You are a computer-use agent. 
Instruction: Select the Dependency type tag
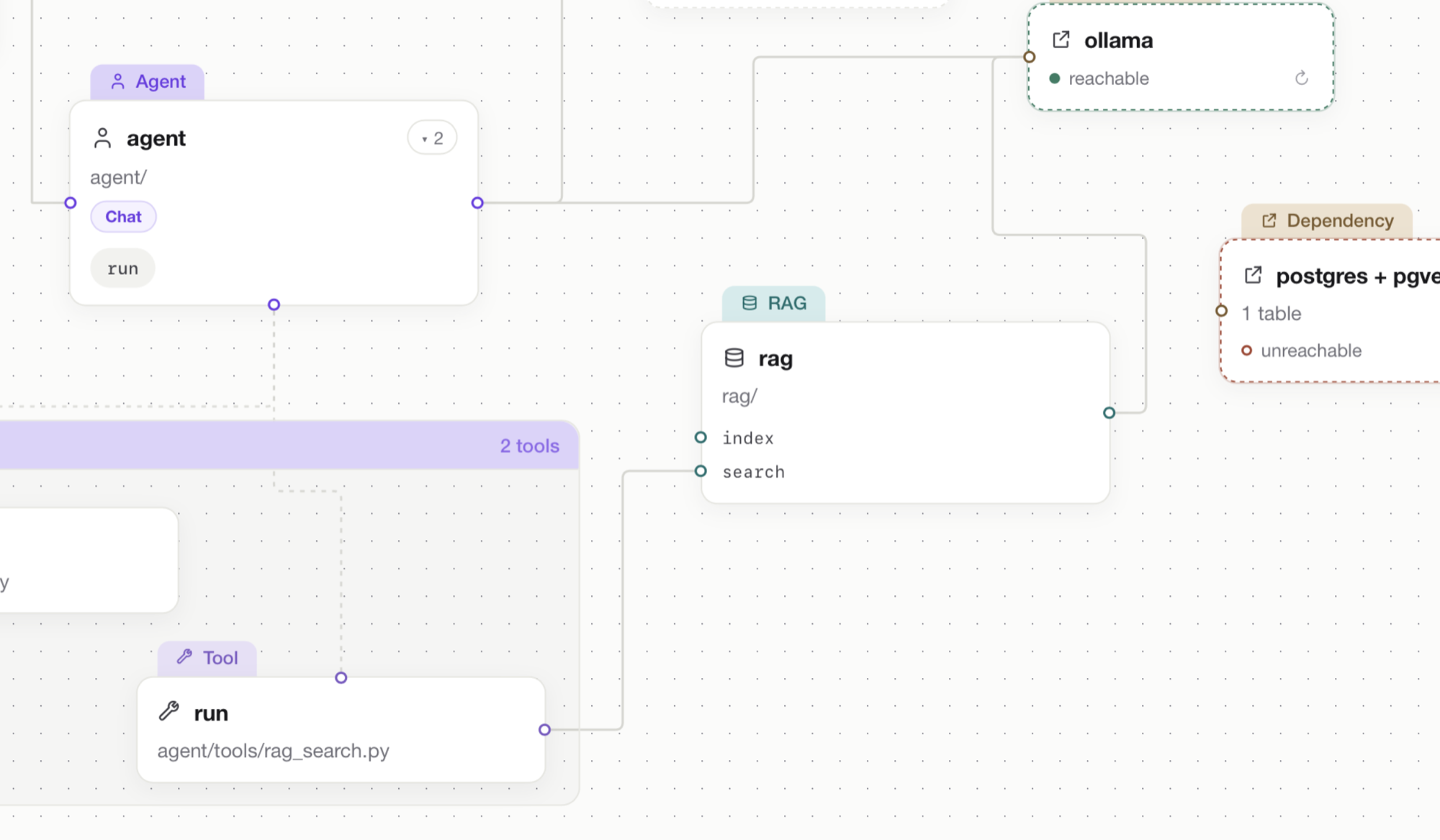pos(1327,220)
